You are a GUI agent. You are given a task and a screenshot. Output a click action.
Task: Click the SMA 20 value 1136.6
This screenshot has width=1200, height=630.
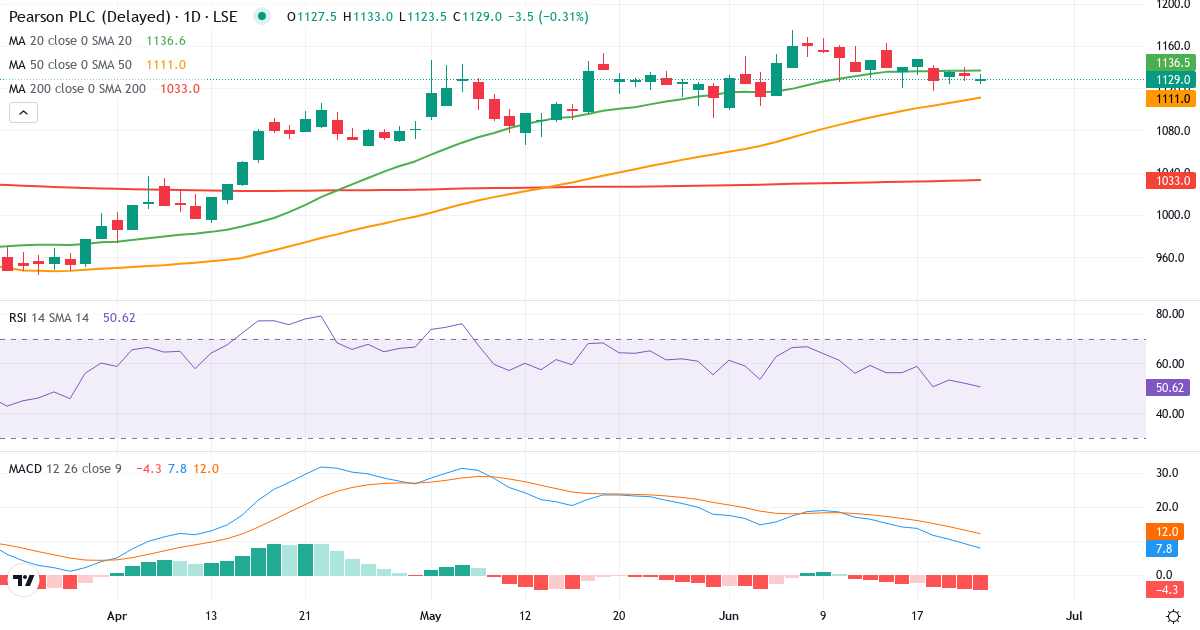tap(166, 41)
